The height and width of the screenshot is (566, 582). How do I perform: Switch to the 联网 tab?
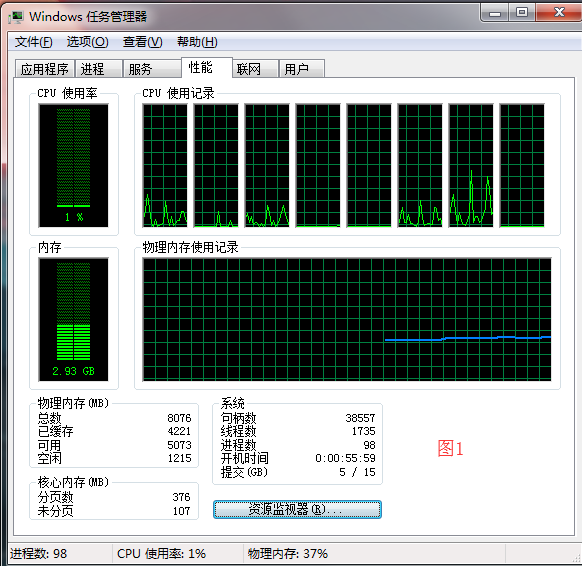[255, 69]
